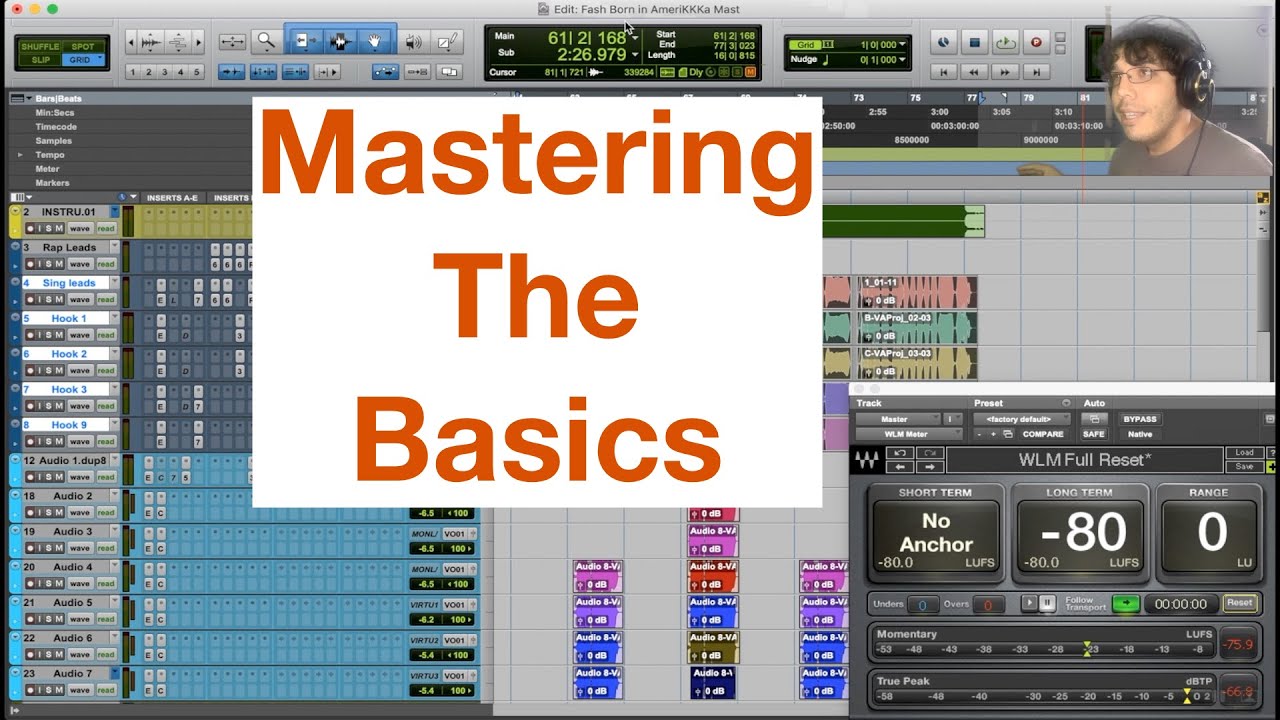Mute the Hook 2 track

(x=59, y=370)
